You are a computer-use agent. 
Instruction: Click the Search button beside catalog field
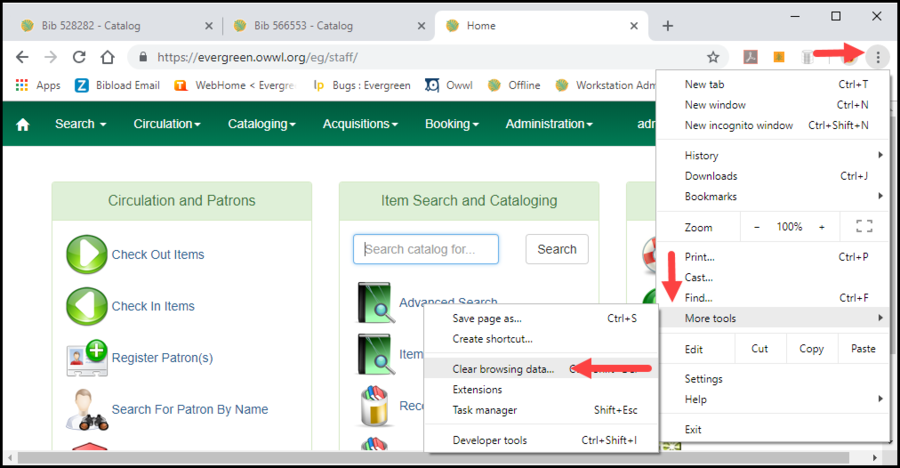557,249
